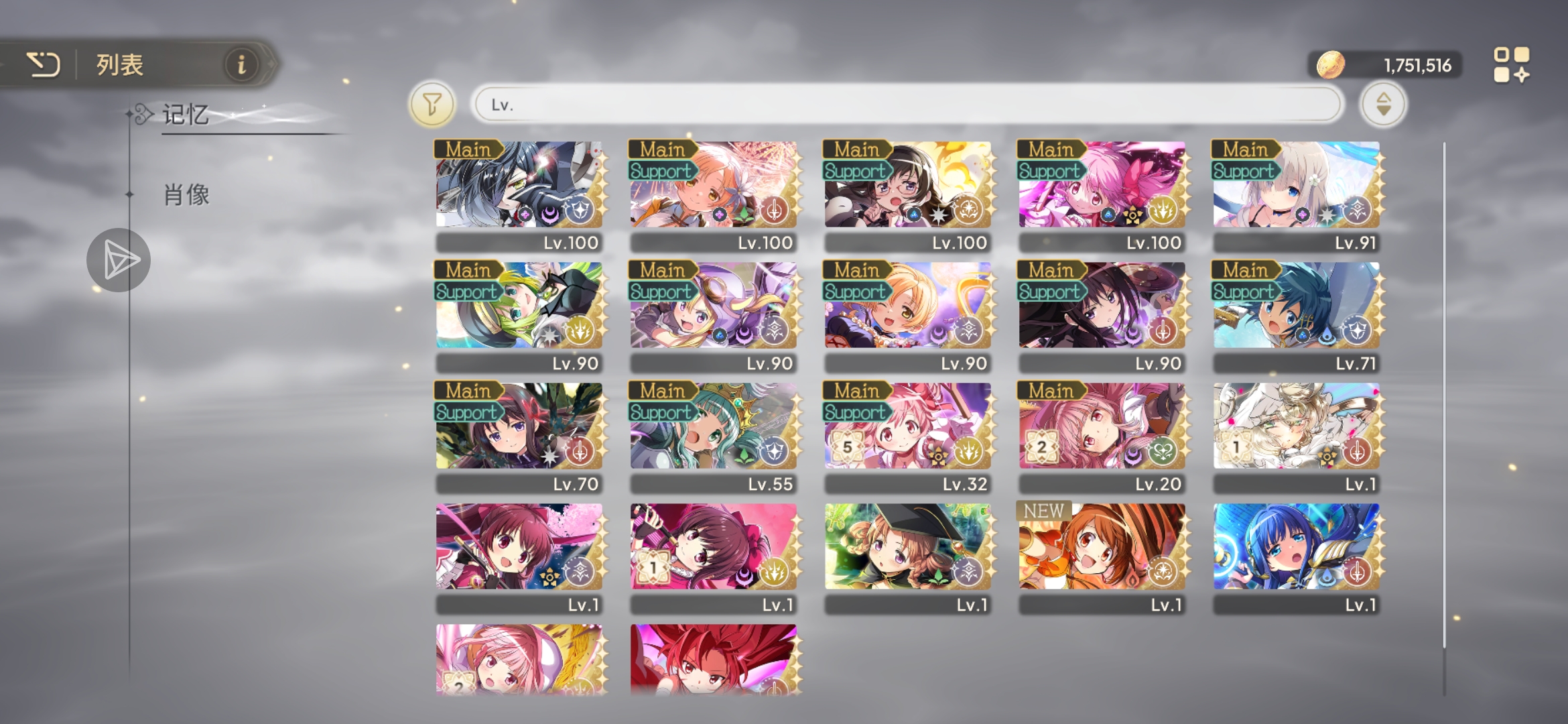Switch to the 肖像 tab

pyautogui.click(x=186, y=195)
